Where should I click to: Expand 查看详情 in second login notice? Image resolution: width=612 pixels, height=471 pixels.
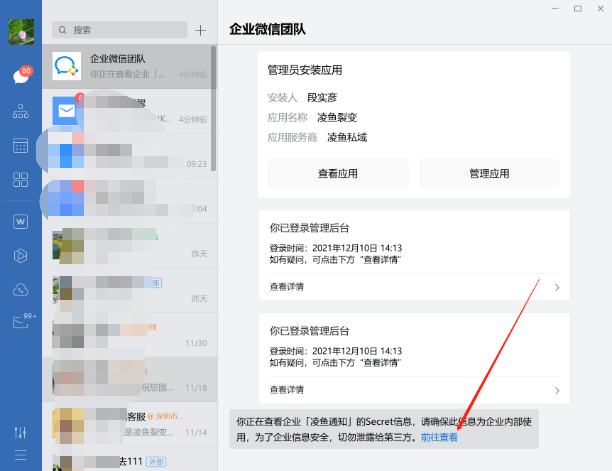coord(413,389)
